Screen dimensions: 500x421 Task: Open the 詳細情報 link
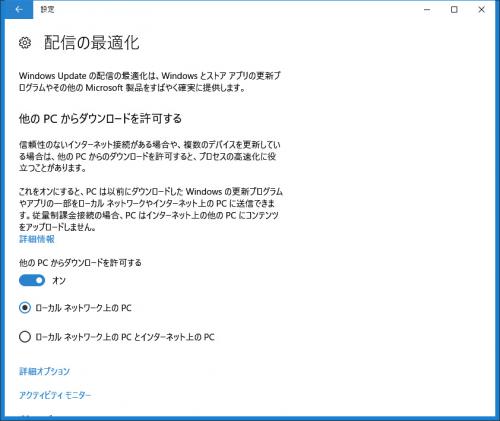click(x=37, y=239)
